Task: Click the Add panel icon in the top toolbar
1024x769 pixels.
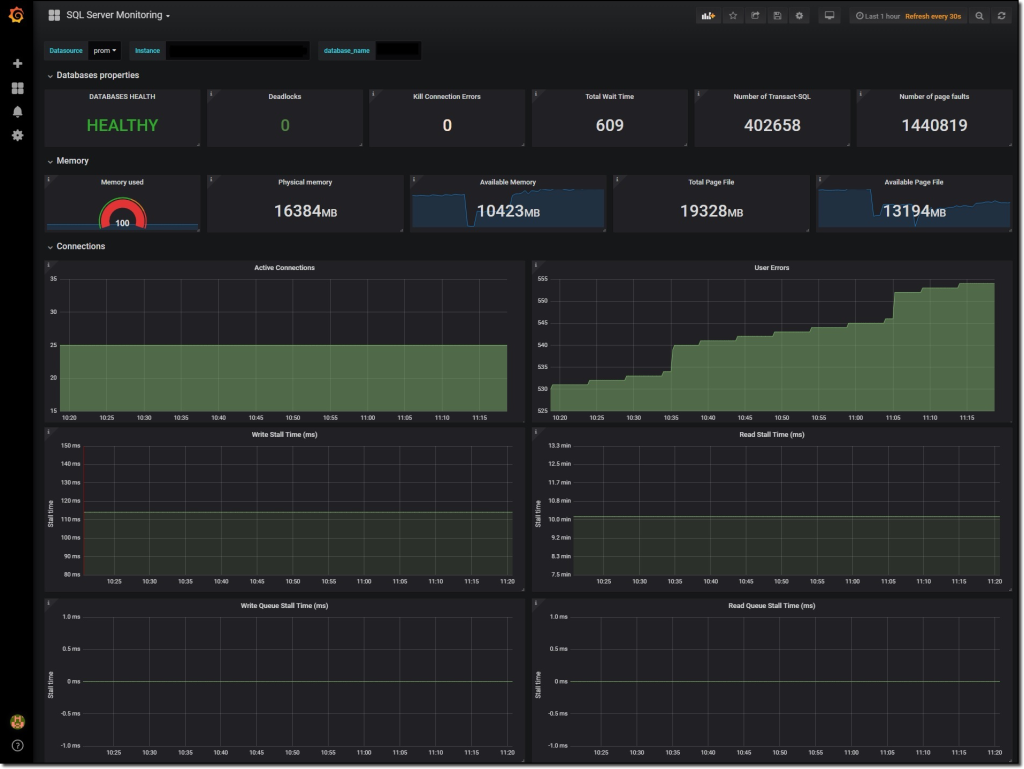Action: (708, 15)
